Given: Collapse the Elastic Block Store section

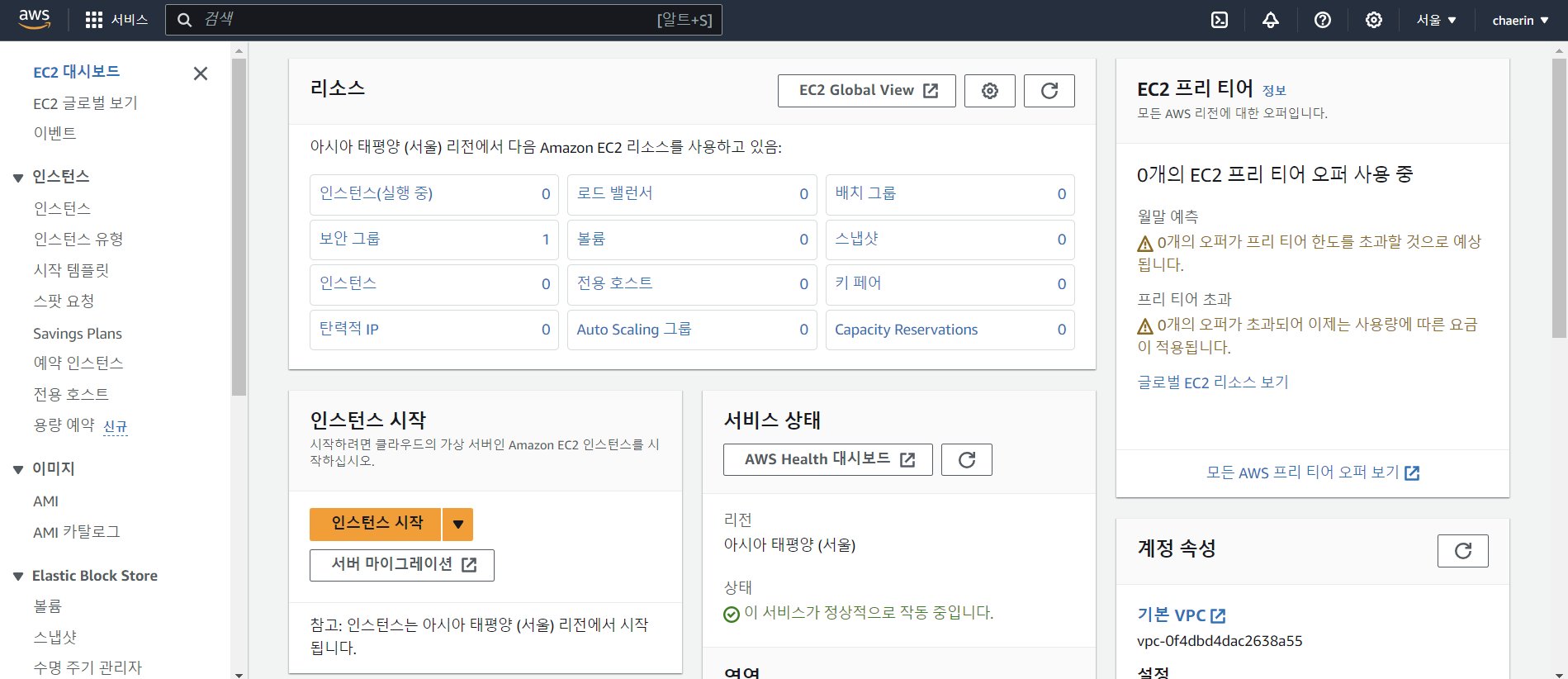Looking at the screenshot, I should [x=18, y=577].
